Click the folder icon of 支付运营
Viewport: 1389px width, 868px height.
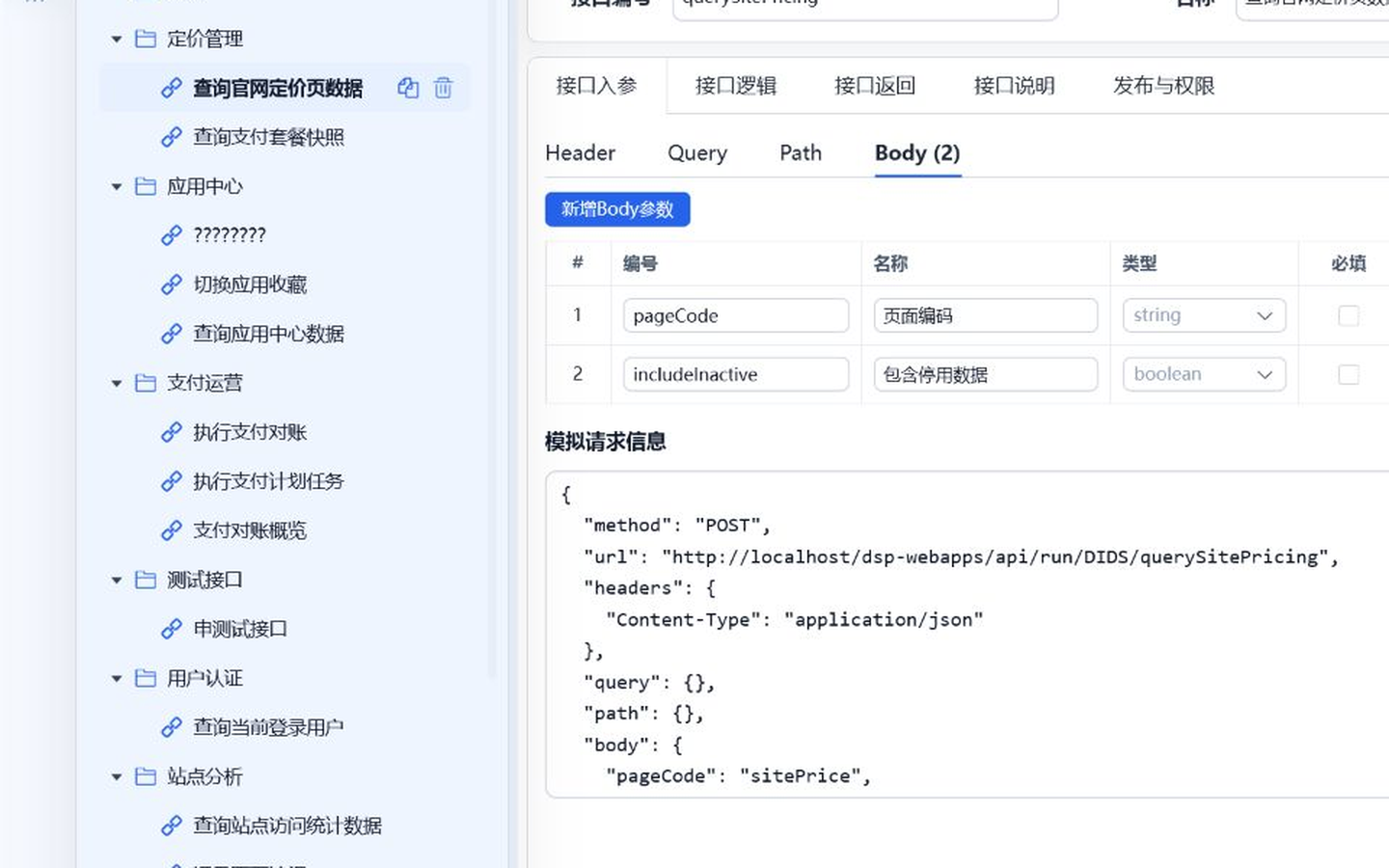coord(146,383)
